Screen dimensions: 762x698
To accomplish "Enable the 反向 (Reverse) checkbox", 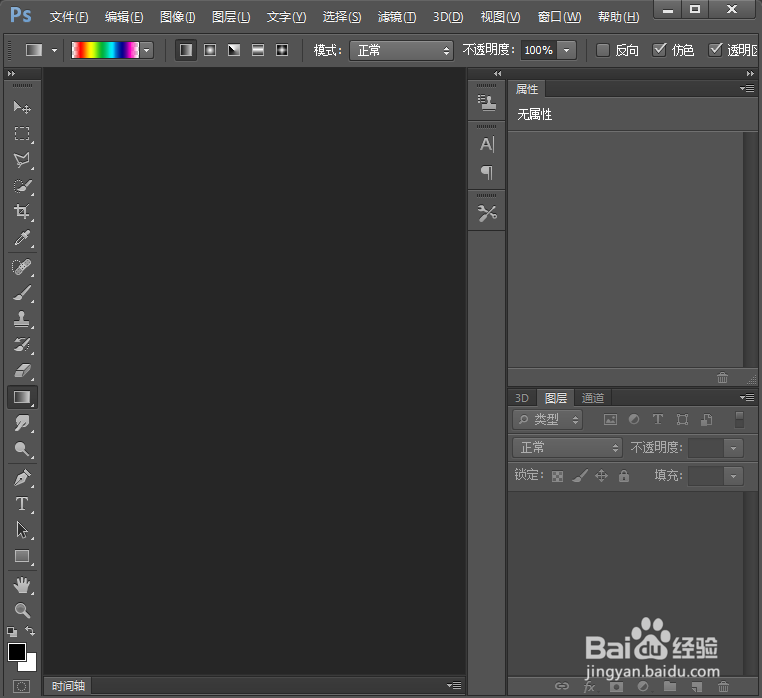I will coord(603,50).
